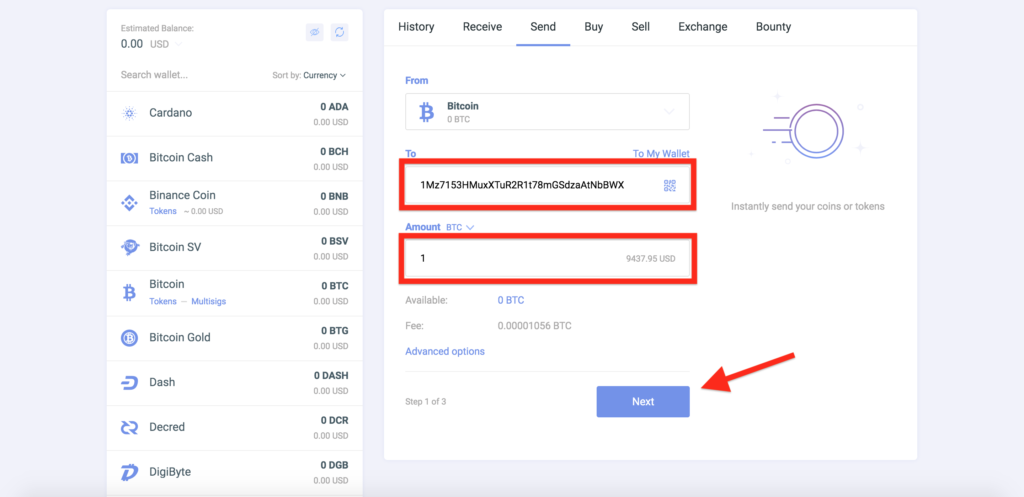Viewport: 1024px width, 497px height.
Task: Click the 0.00001056 BTC fee value
Action: click(x=535, y=326)
